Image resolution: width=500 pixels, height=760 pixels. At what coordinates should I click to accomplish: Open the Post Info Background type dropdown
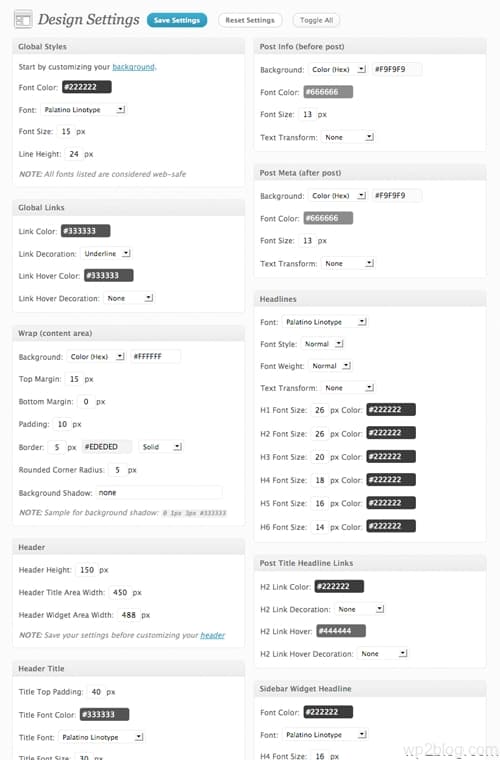(338, 69)
